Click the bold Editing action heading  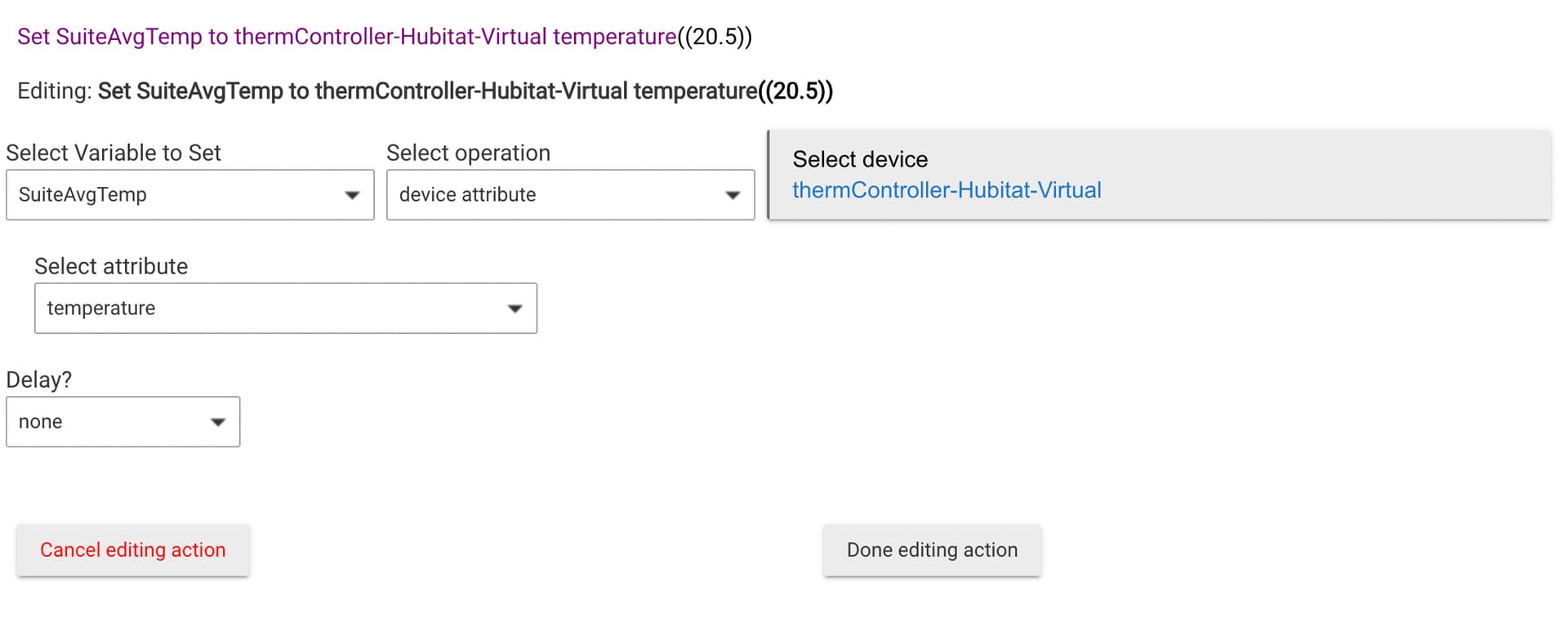[465, 91]
